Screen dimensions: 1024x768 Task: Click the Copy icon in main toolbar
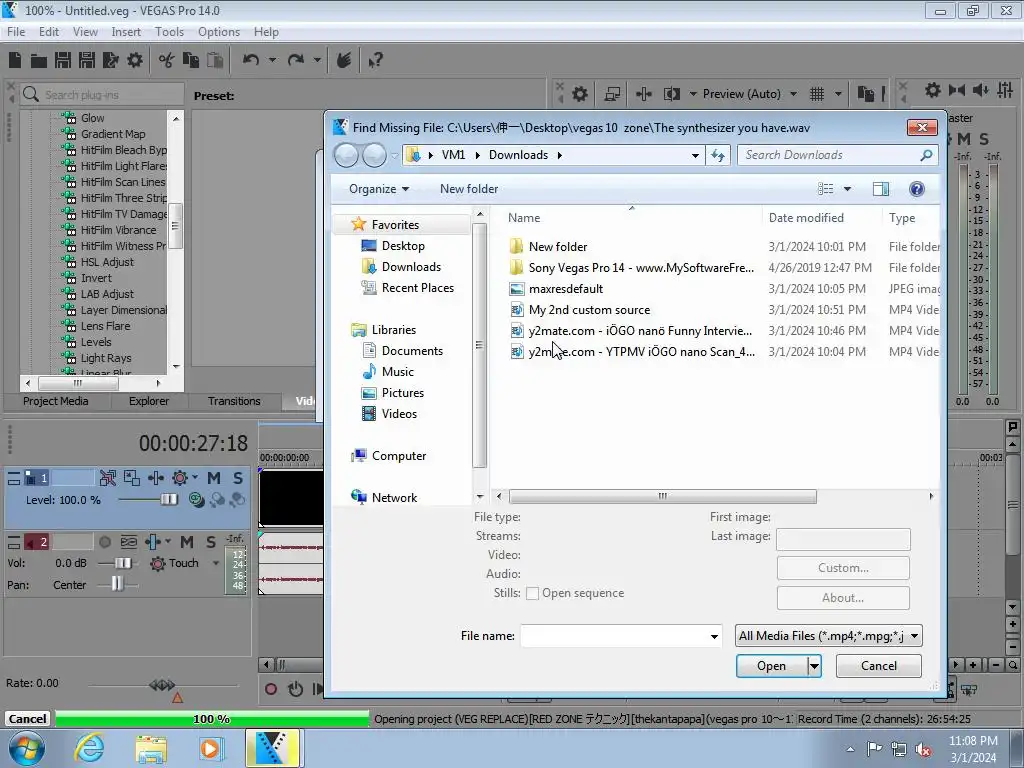(x=191, y=61)
